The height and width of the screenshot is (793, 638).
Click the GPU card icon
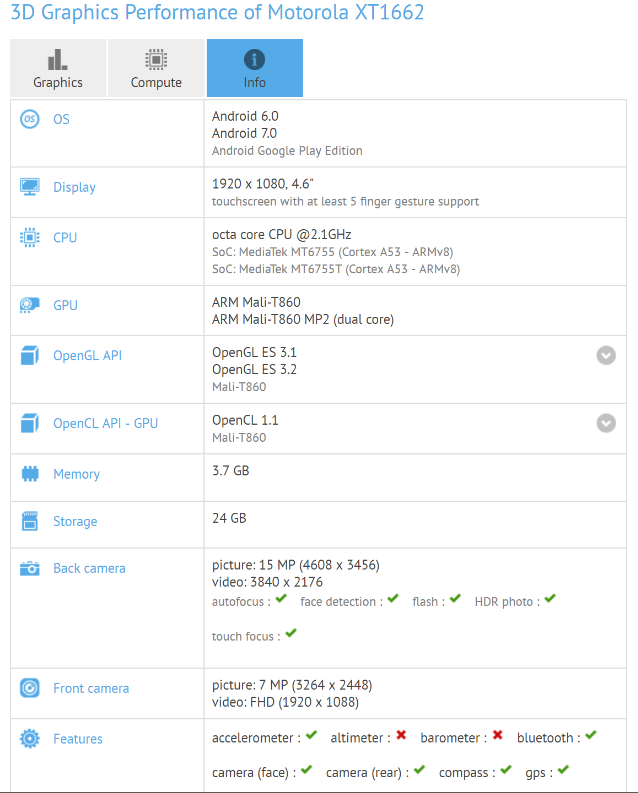30,305
